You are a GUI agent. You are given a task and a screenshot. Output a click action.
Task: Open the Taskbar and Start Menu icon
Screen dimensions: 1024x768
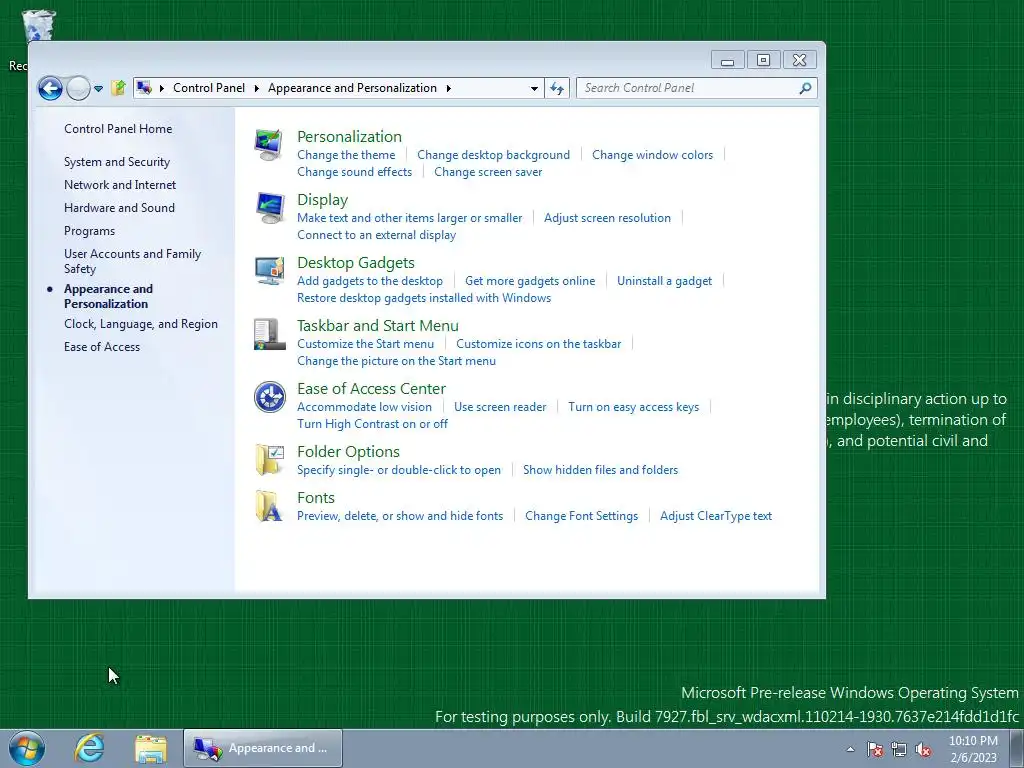point(269,334)
